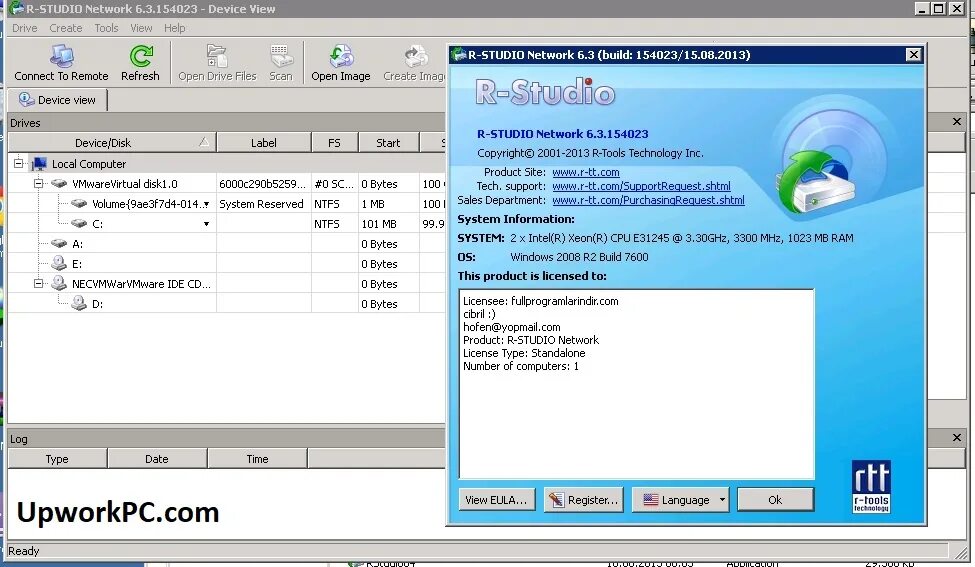Click the Type column header in Log
Viewport: 975px width, 567px height.
click(57, 459)
